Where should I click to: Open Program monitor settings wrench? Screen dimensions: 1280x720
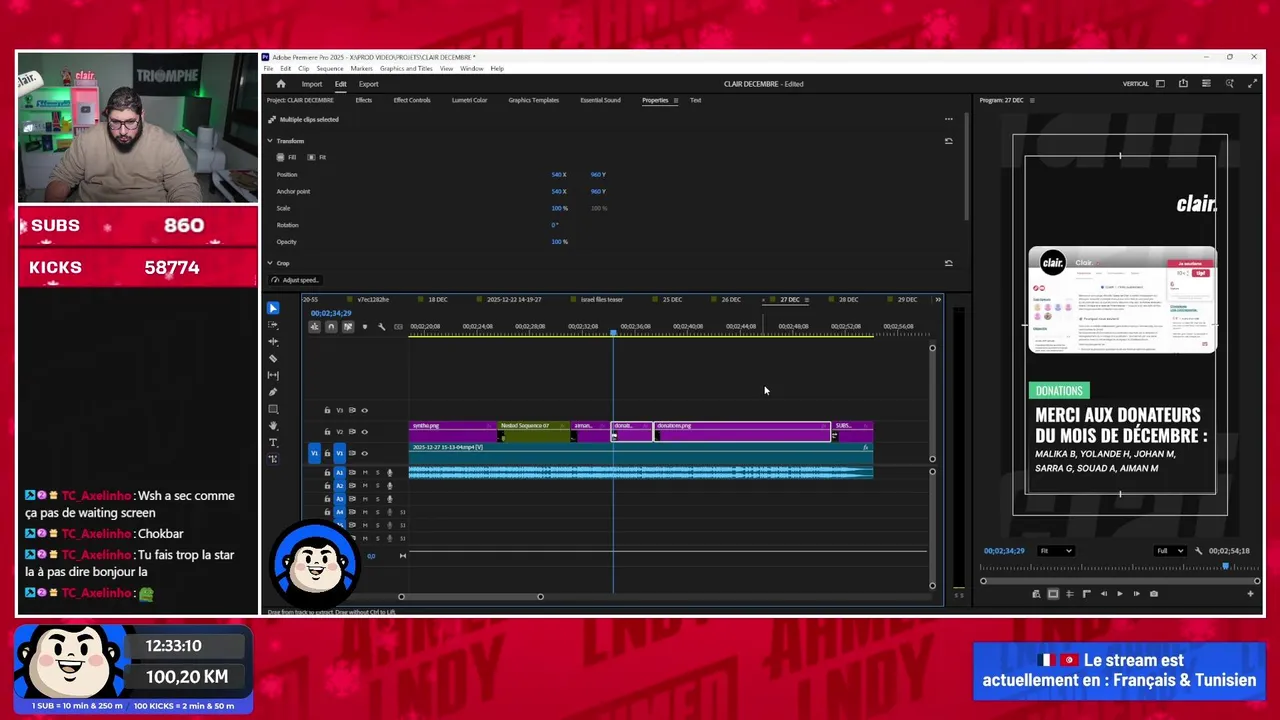(x=1198, y=551)
